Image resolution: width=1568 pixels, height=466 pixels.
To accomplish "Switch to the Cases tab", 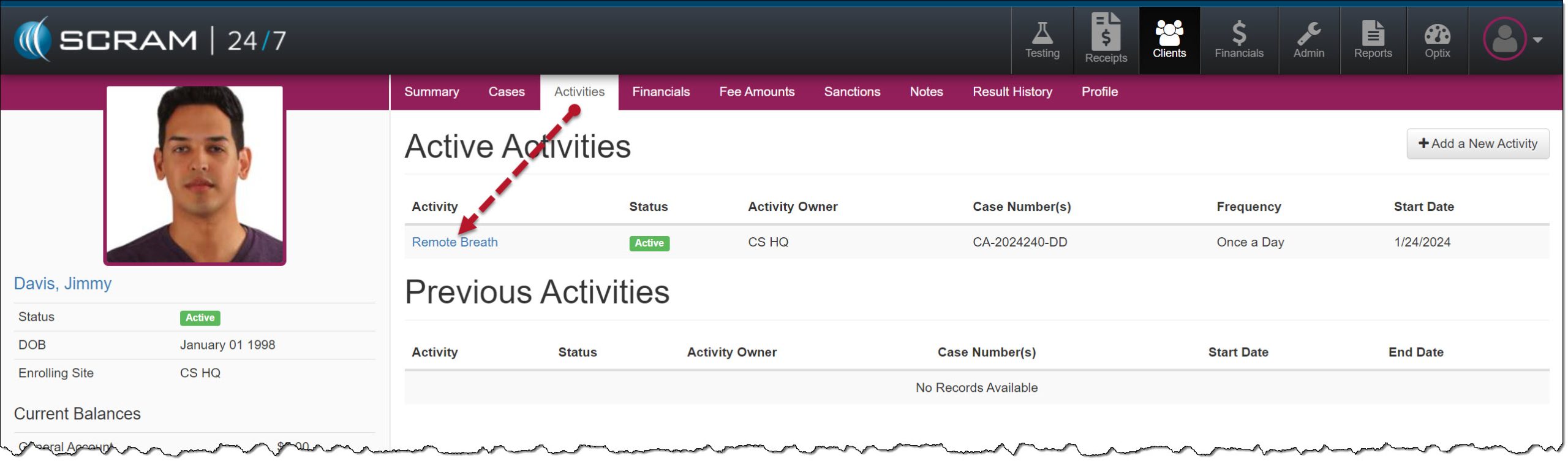I will 506,92.
